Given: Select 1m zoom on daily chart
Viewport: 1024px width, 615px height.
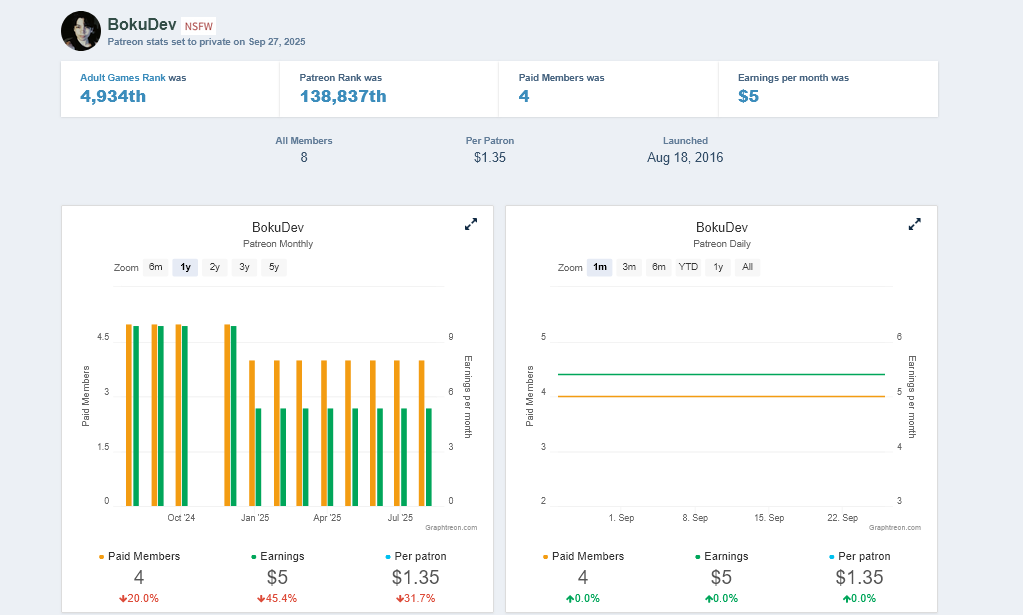Looking at the screenshot, I should [x=600, y=267].
